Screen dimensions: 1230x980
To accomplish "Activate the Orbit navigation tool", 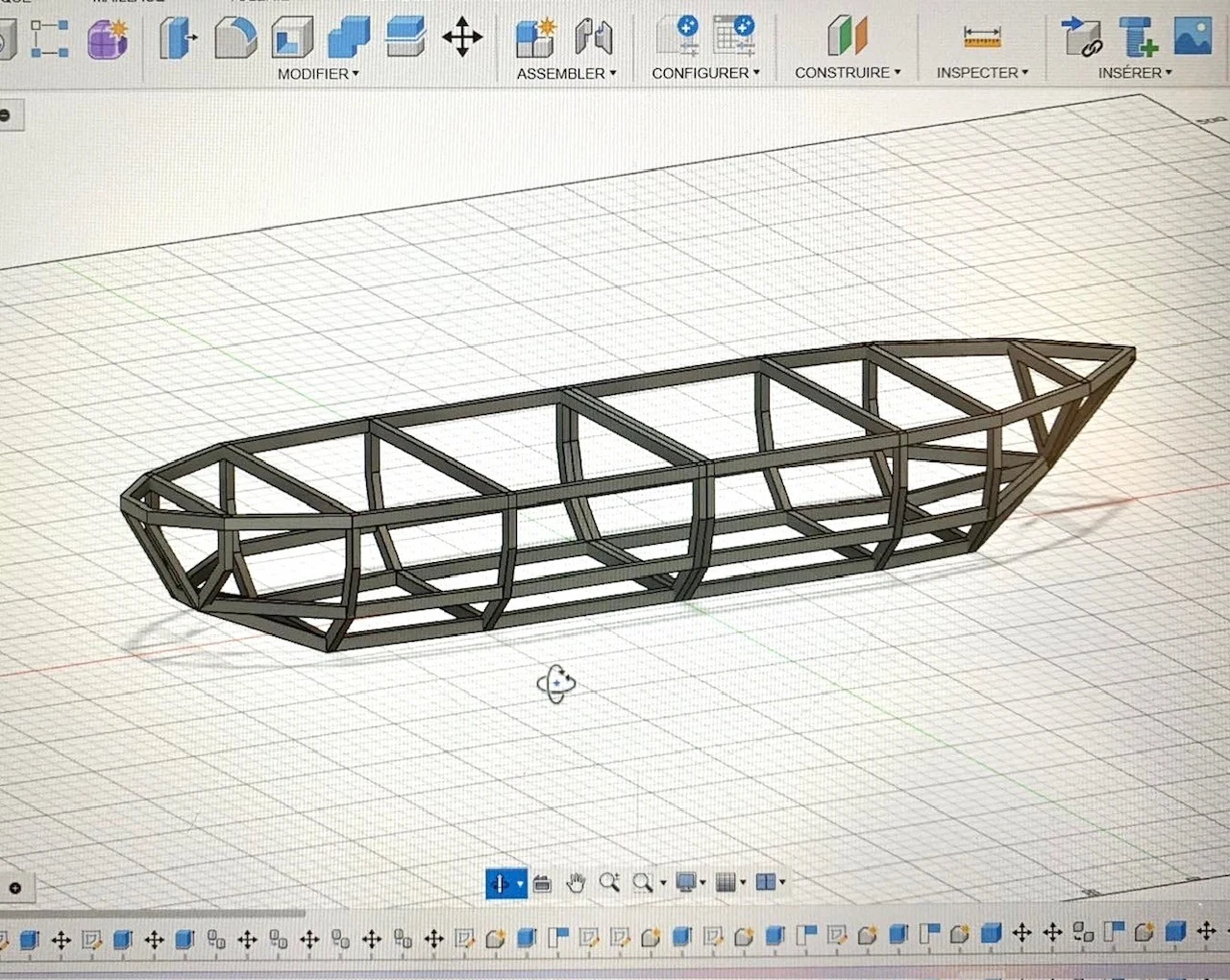I will click(x=500, y=883).
